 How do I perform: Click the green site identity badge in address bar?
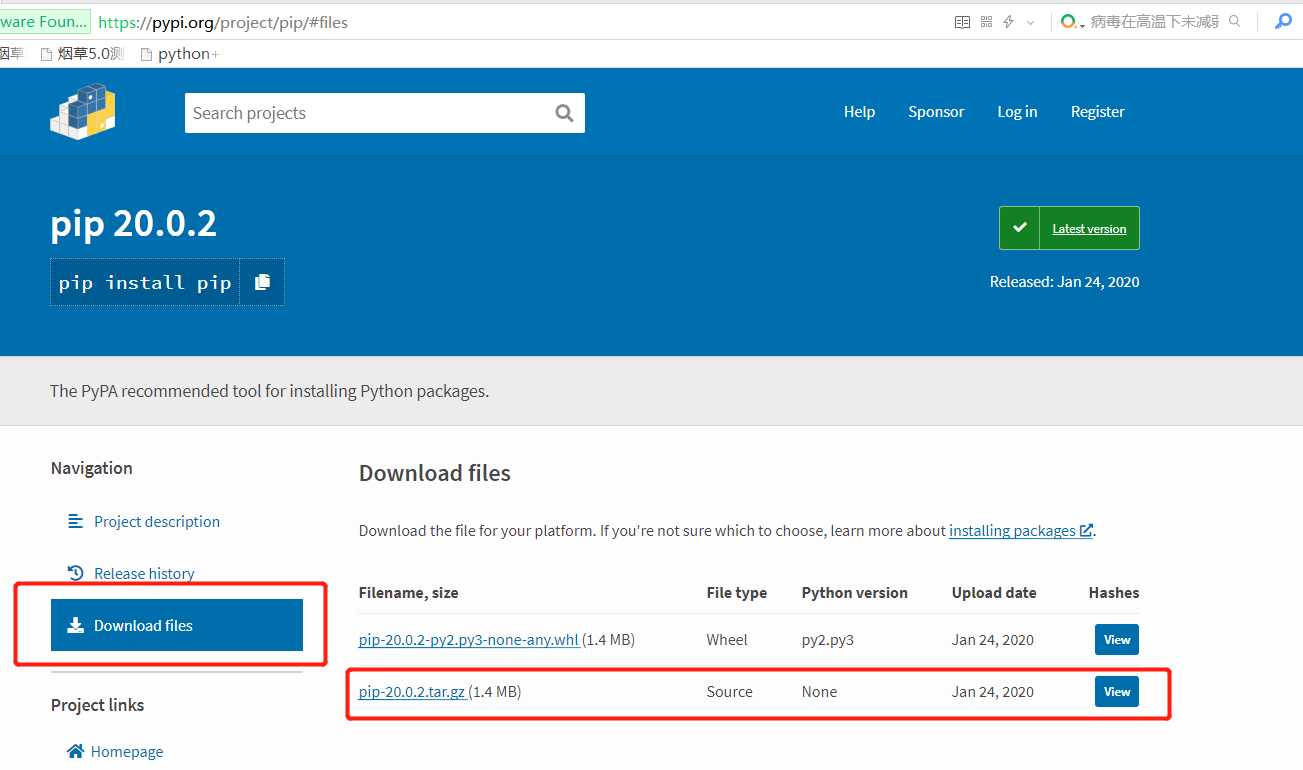tap(44, 21)
